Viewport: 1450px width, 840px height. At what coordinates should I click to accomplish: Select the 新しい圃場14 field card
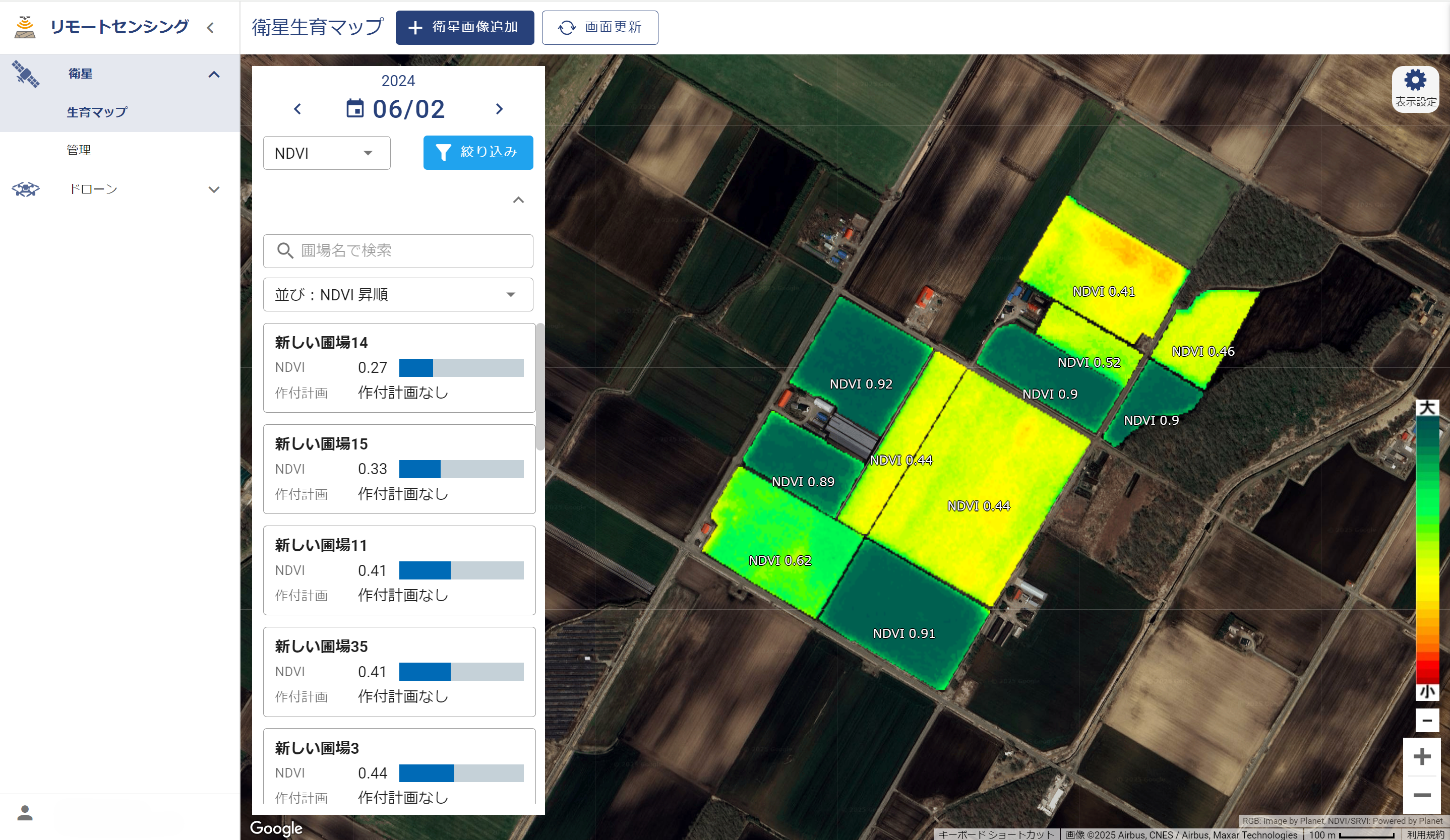pyautogui.click(x=399, y=367)
